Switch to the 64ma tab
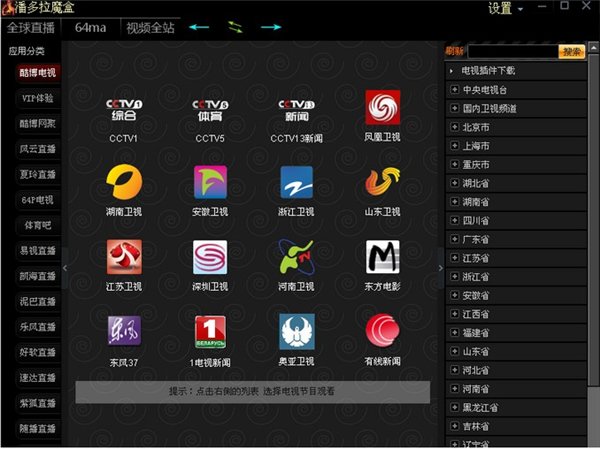 90,28
